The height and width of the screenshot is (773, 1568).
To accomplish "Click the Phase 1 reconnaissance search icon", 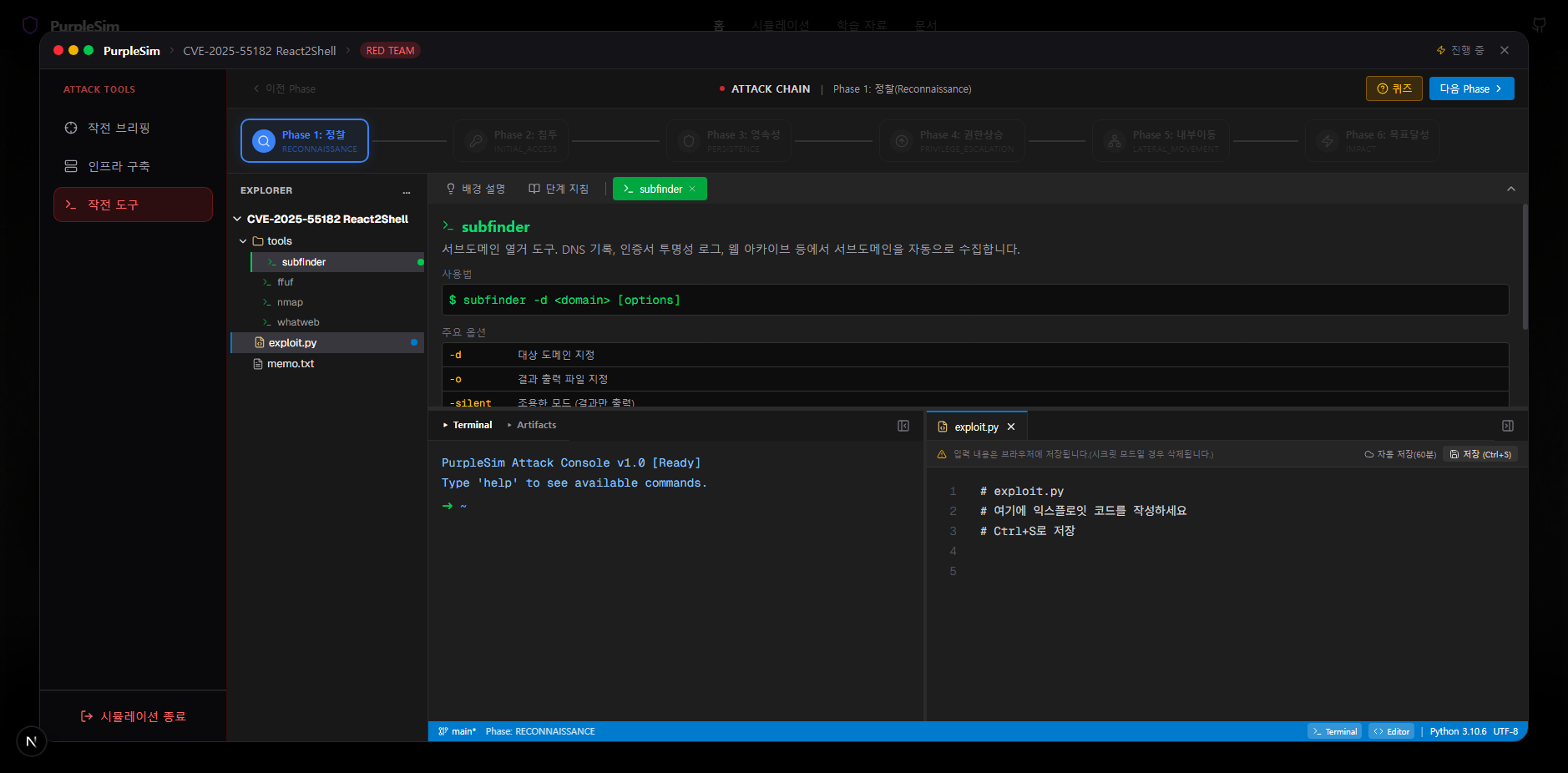I will pyautogui.click(x=264, y=141).
